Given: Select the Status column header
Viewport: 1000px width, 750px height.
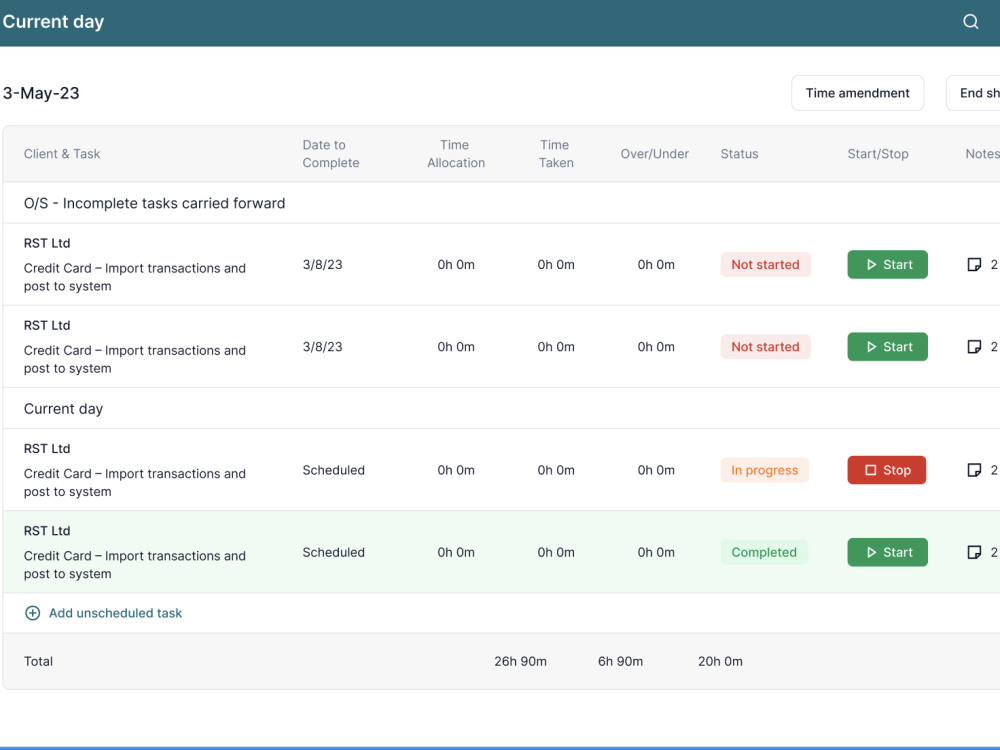Looking at the screenshot, I should click(739, 154).
